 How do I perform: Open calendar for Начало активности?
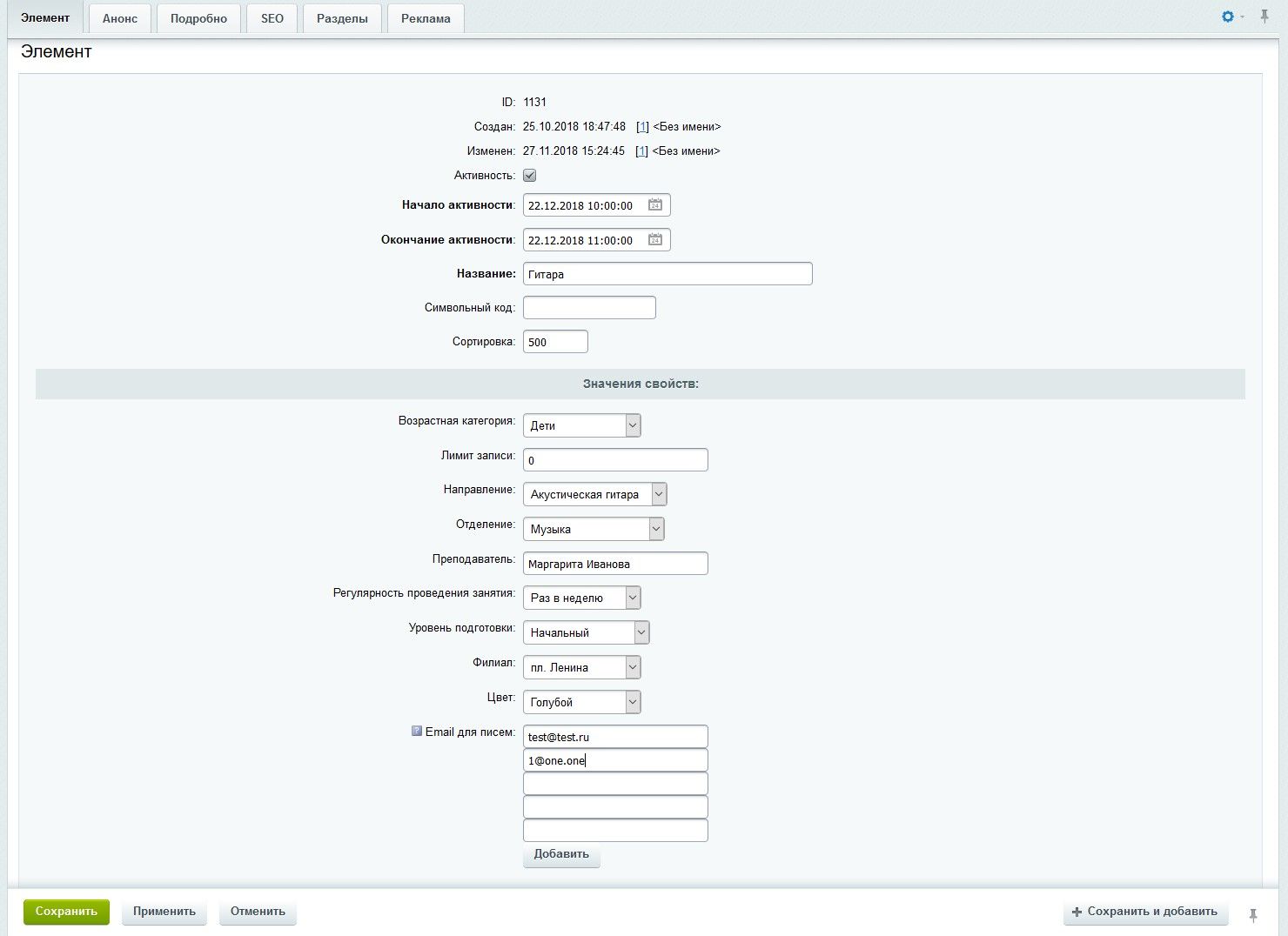(x=655, y=205)
